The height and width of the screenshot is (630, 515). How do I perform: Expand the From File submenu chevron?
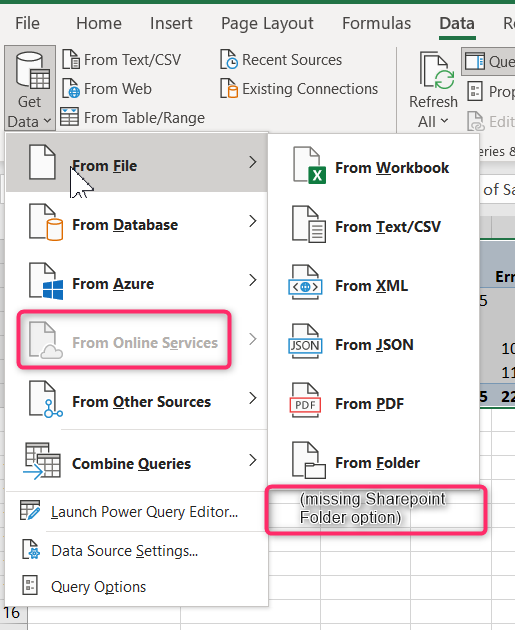pyautogui.click(x=252, y=162)
